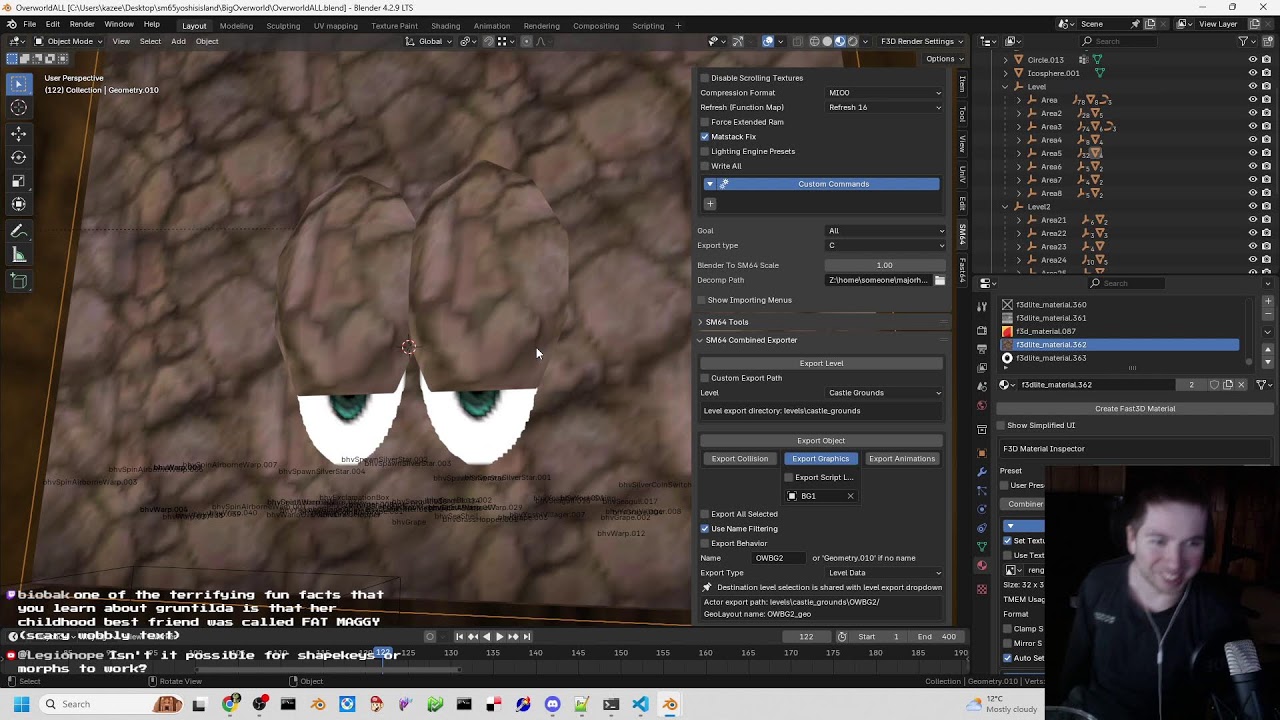Click the Add Cube tool icon
The width and height of the screenshot is (1280, 720).
[19, 282]
